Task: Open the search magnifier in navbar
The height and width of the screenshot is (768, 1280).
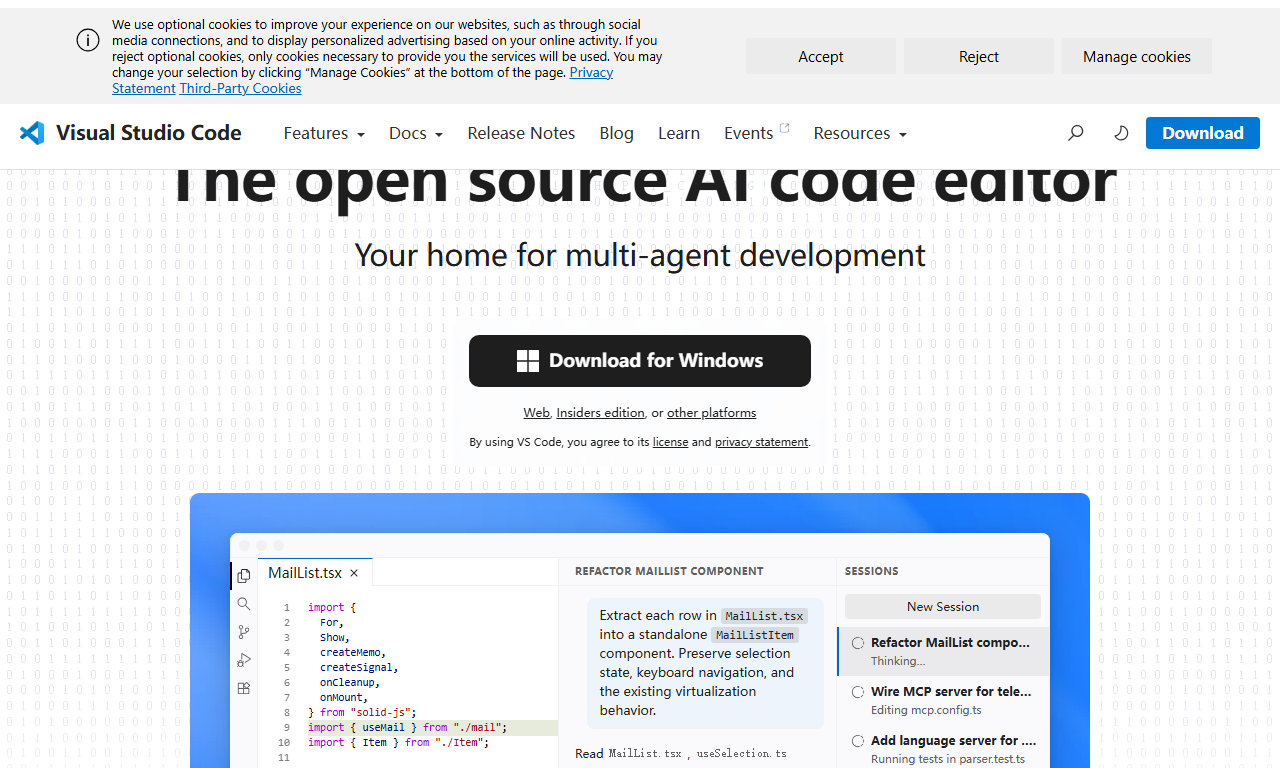Action: pyautogui.click(x=1076, y=133)
